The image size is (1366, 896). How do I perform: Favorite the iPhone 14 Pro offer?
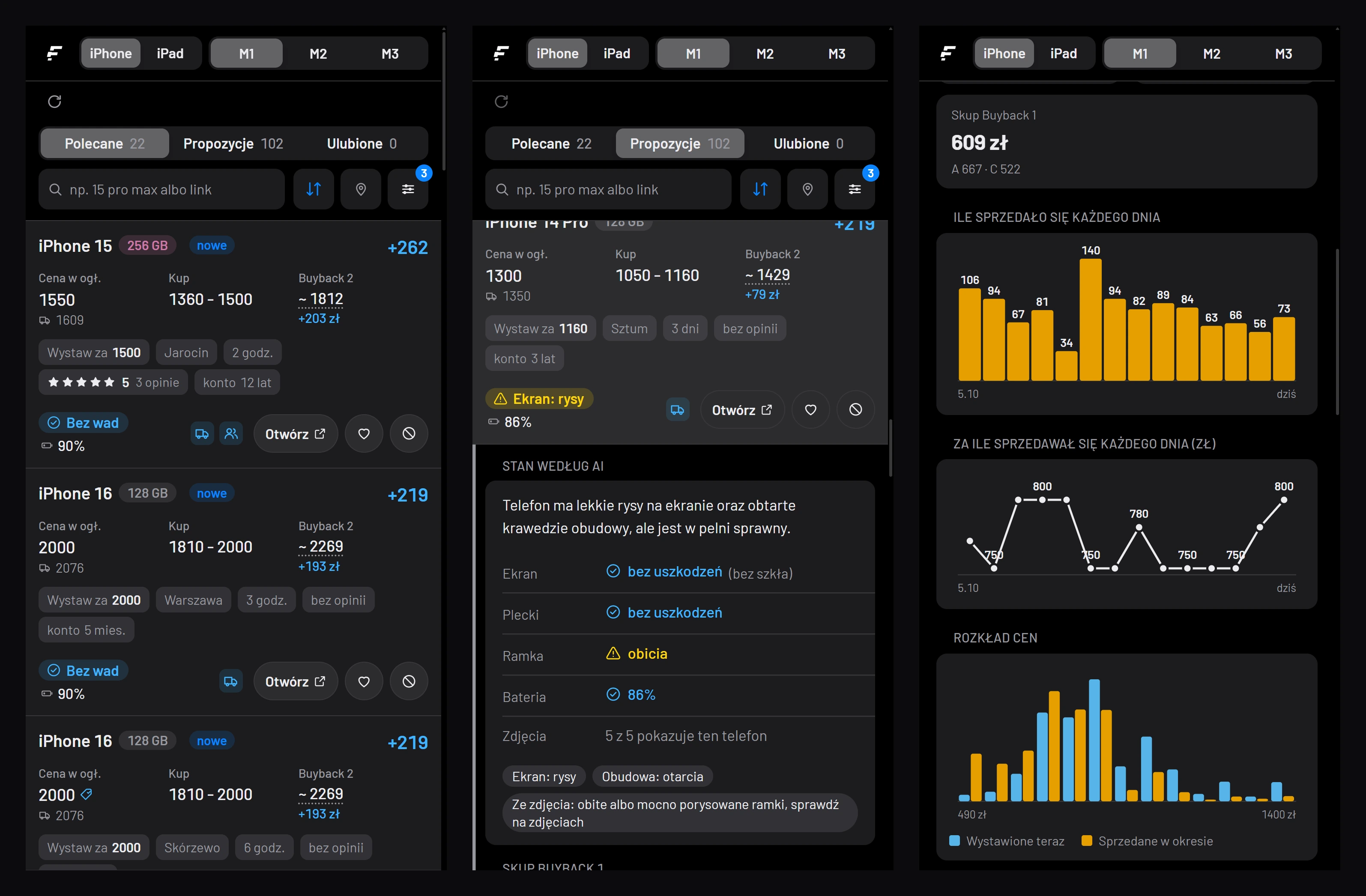(810, 410)
